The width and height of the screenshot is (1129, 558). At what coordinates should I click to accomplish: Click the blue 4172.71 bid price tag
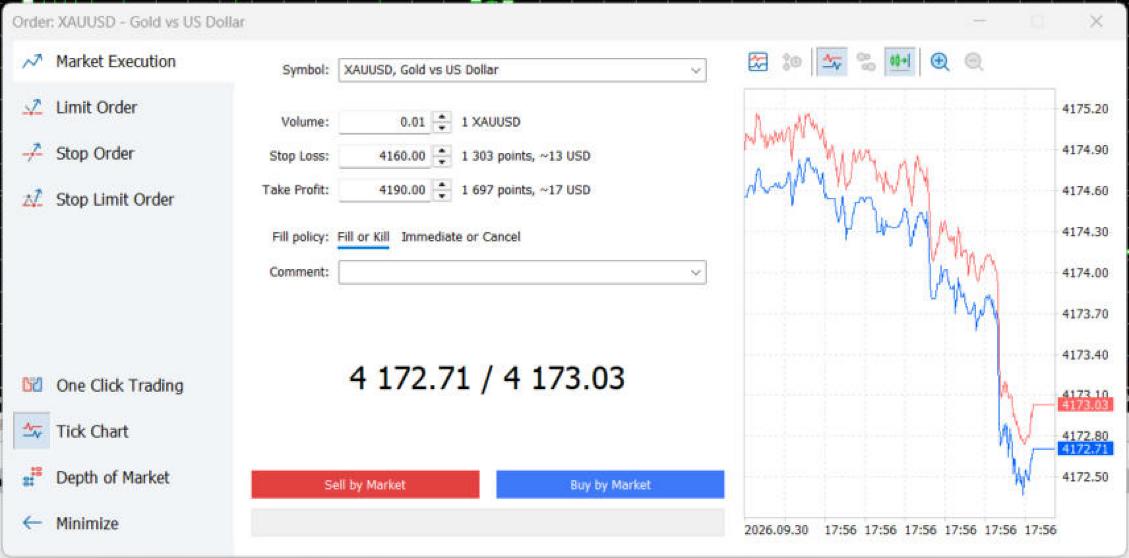point(1084,449)
